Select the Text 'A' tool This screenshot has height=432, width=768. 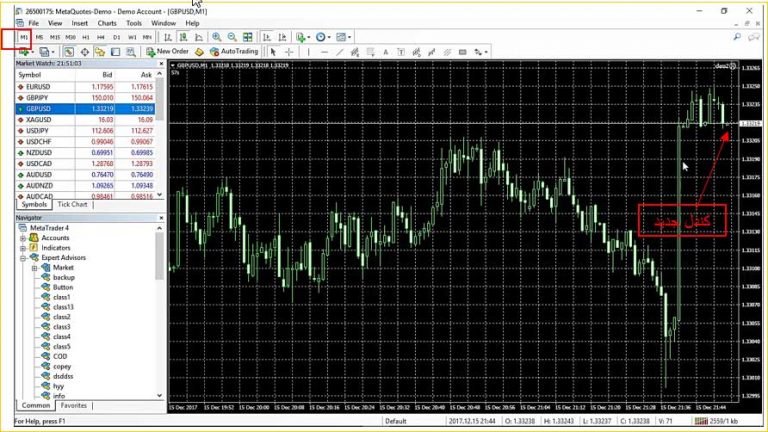[385, 52]
